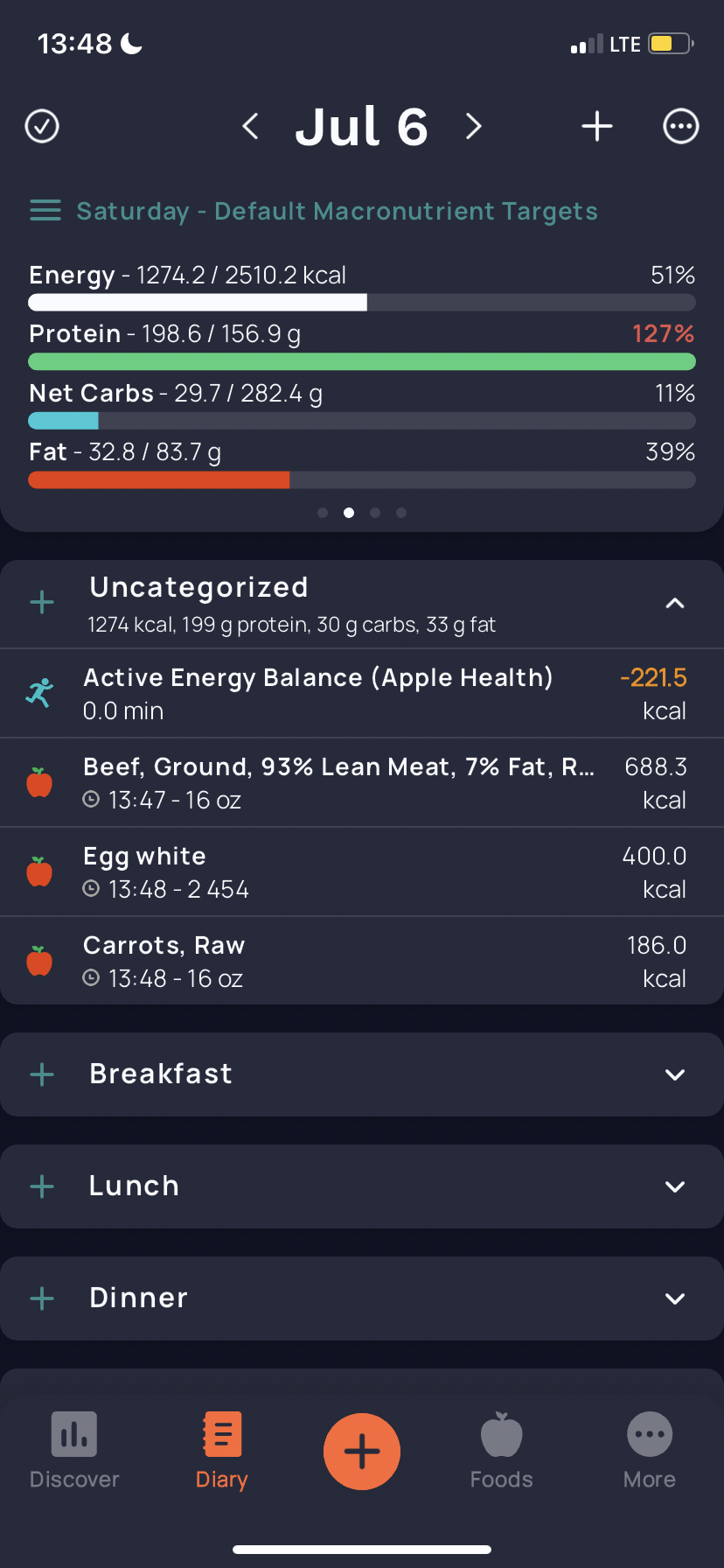Tap the checkmark circle to complete the day
Screen dimensions: 724x1568
42,126
